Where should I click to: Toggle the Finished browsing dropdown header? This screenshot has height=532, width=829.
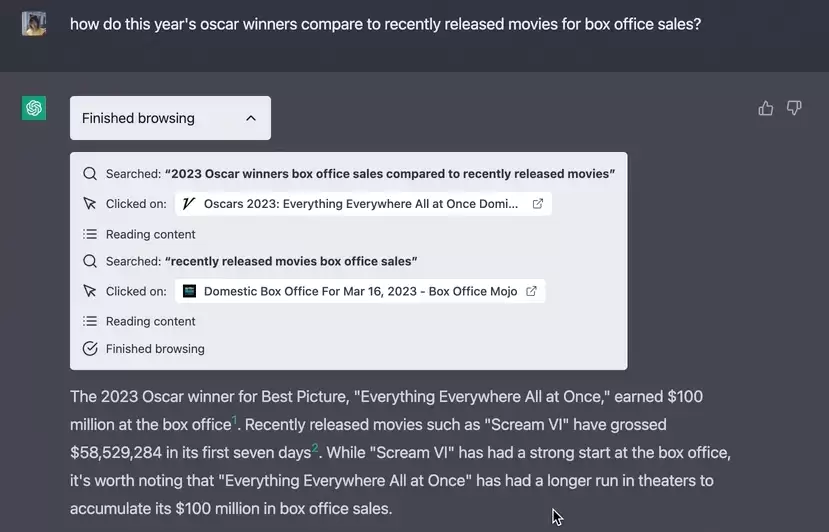click(170, 118)
